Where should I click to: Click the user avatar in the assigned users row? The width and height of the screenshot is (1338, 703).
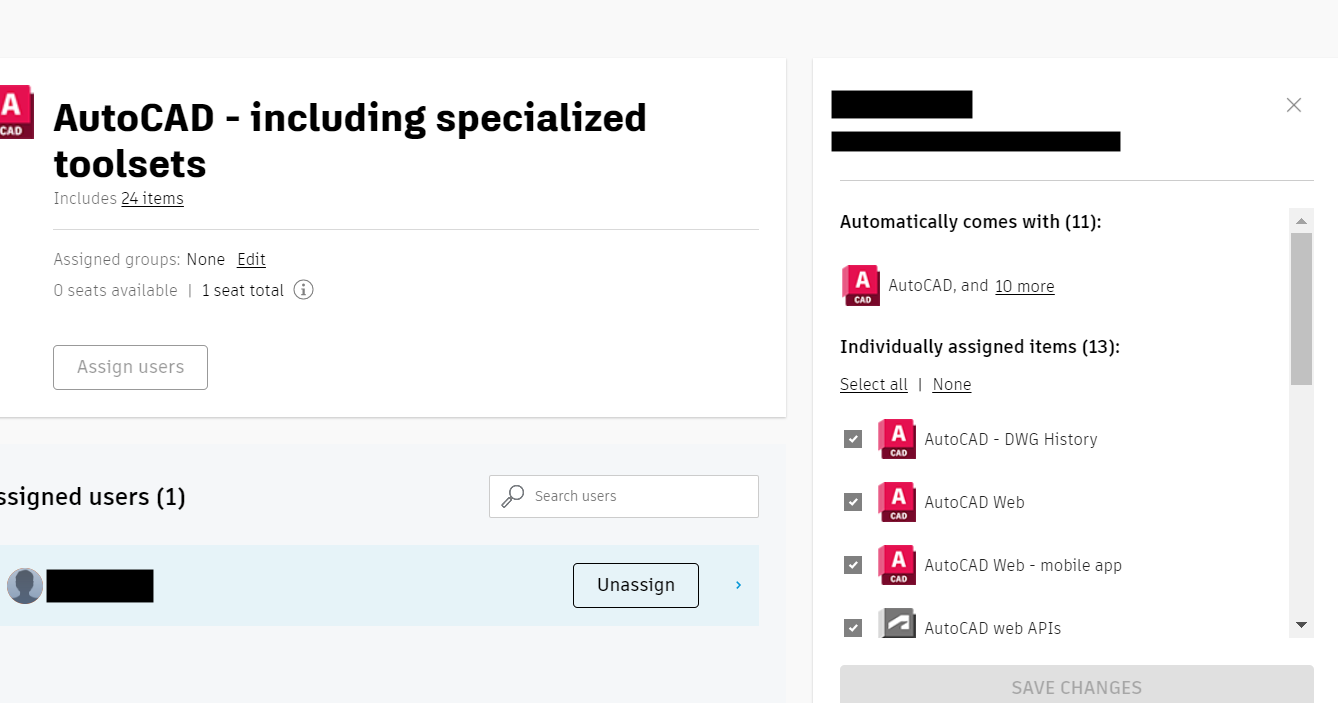pos(25,585)
